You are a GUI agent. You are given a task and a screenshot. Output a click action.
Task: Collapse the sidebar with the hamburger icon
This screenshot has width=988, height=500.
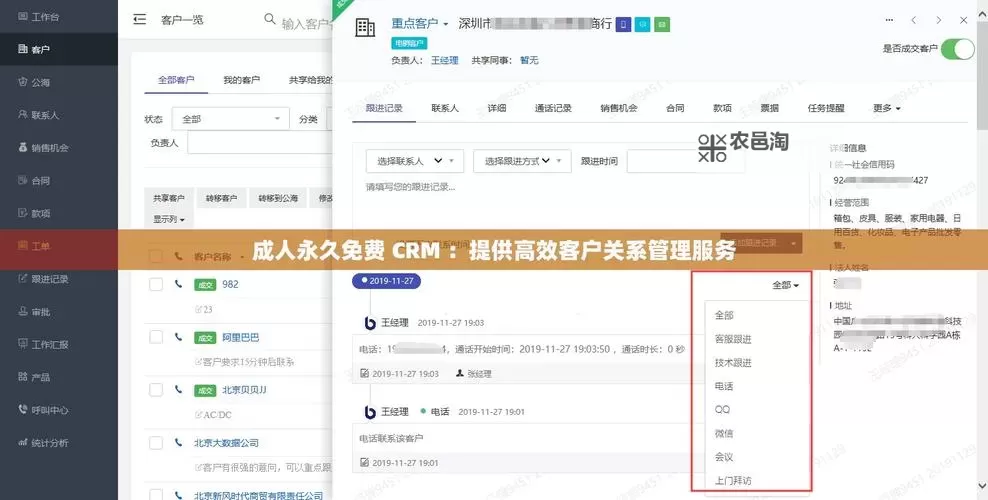coord(140,20)
